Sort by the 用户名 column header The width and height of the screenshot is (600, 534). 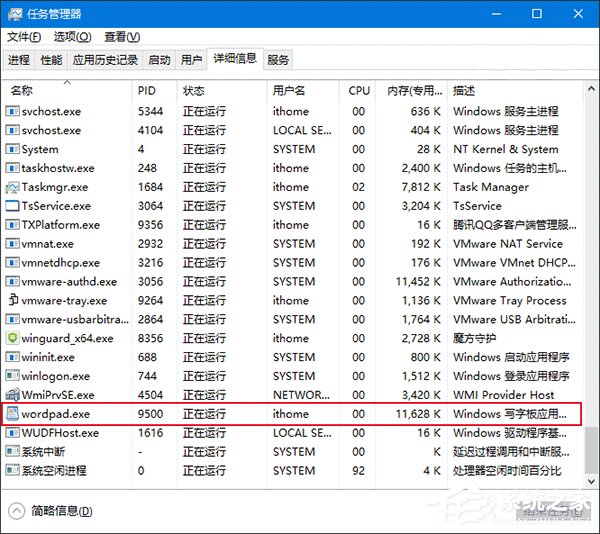(x=303, y=91)
